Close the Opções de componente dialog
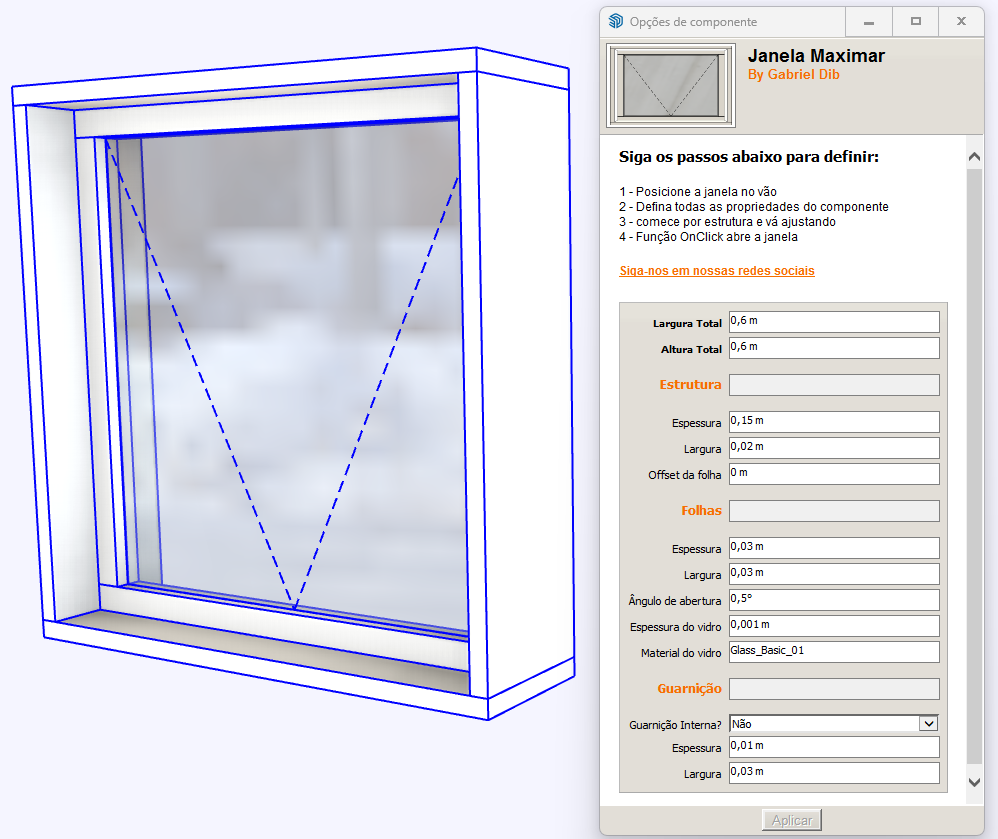Viewport: 998px width, 839px height. click(961, 21)
